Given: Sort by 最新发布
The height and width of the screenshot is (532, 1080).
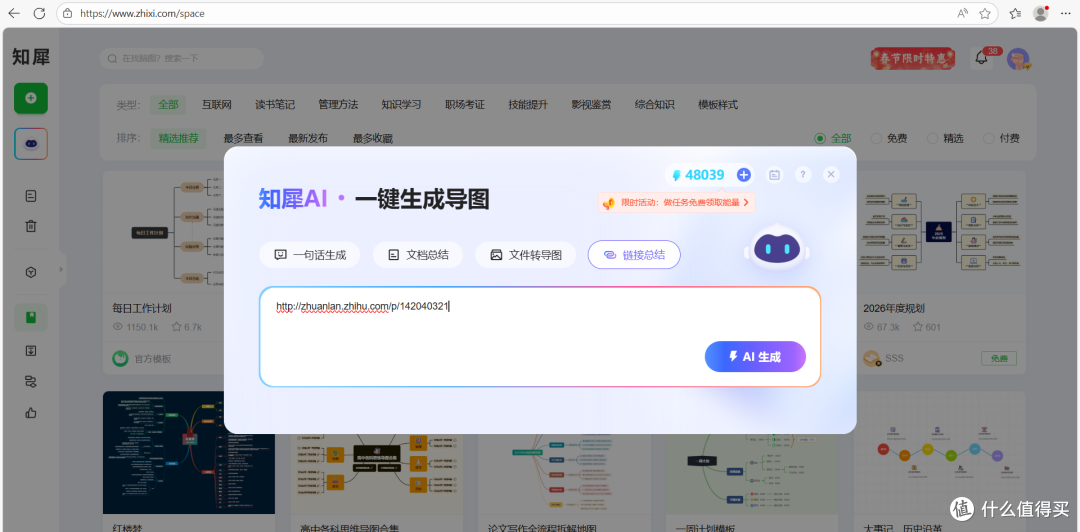Looking at the screenshot, I should point(308,138).
